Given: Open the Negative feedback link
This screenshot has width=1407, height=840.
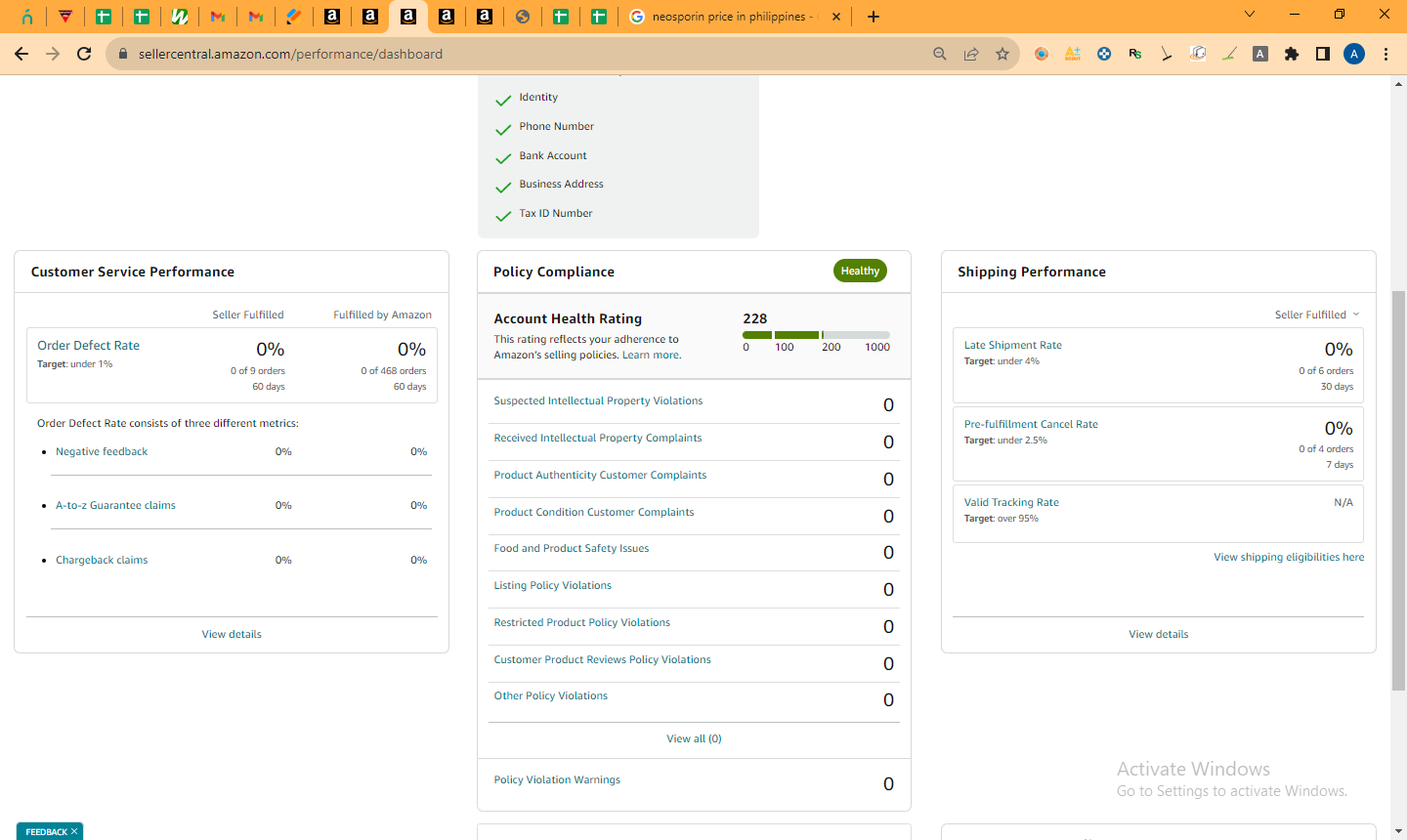Looking at the screenshot, I should pyautogui.click(x=102, y=451).
